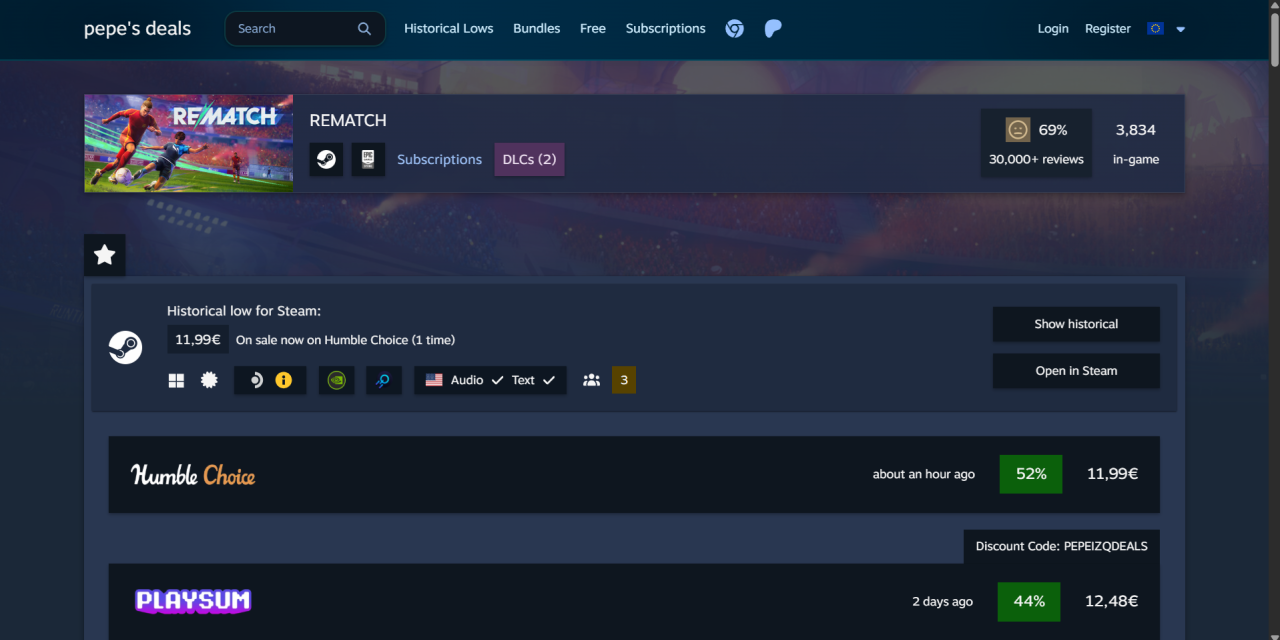Click the 52% discount badge
This screenshot has width=1280, height=640.
tap(1031, 474)
